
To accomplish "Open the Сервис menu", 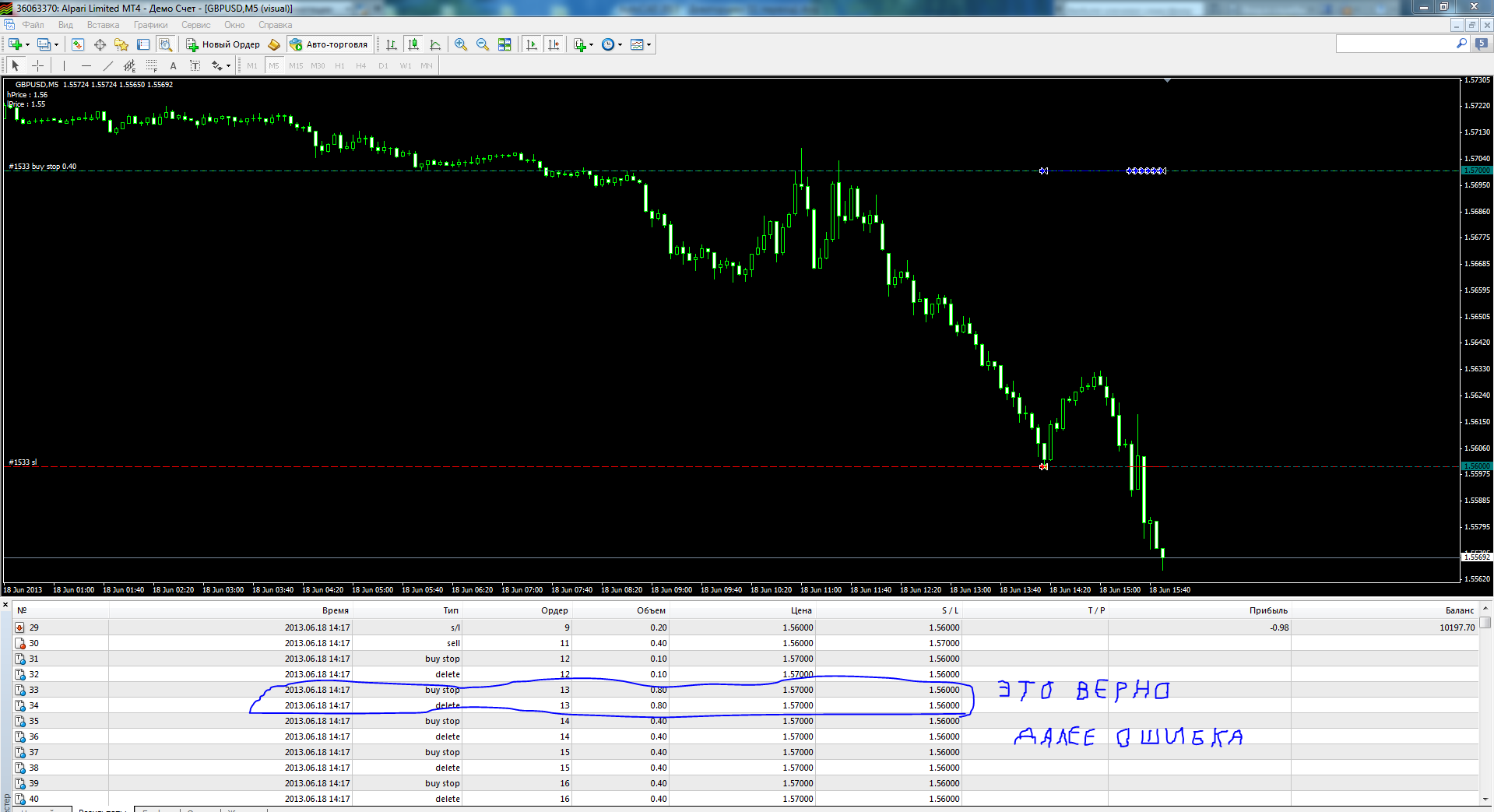I will [x=196, y=25].
